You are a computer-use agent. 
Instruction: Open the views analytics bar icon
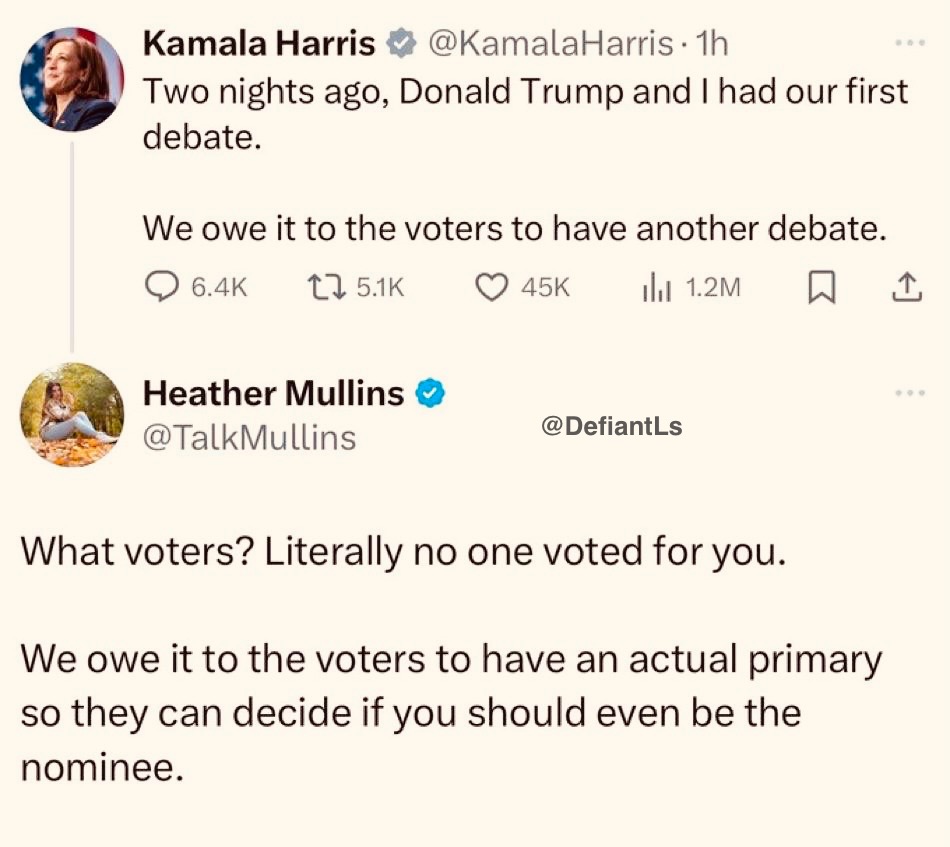coord(655,288)
